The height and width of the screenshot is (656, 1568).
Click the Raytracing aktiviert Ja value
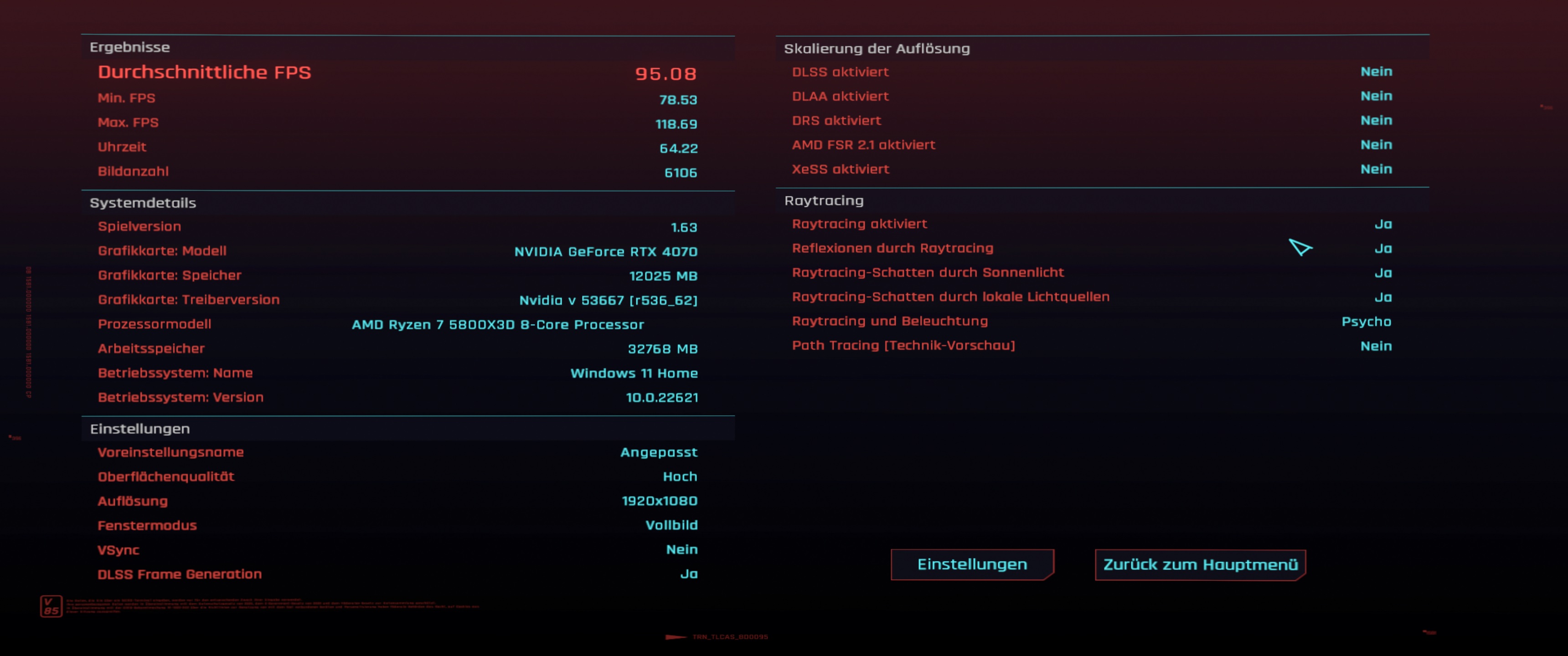point(1382,224)
